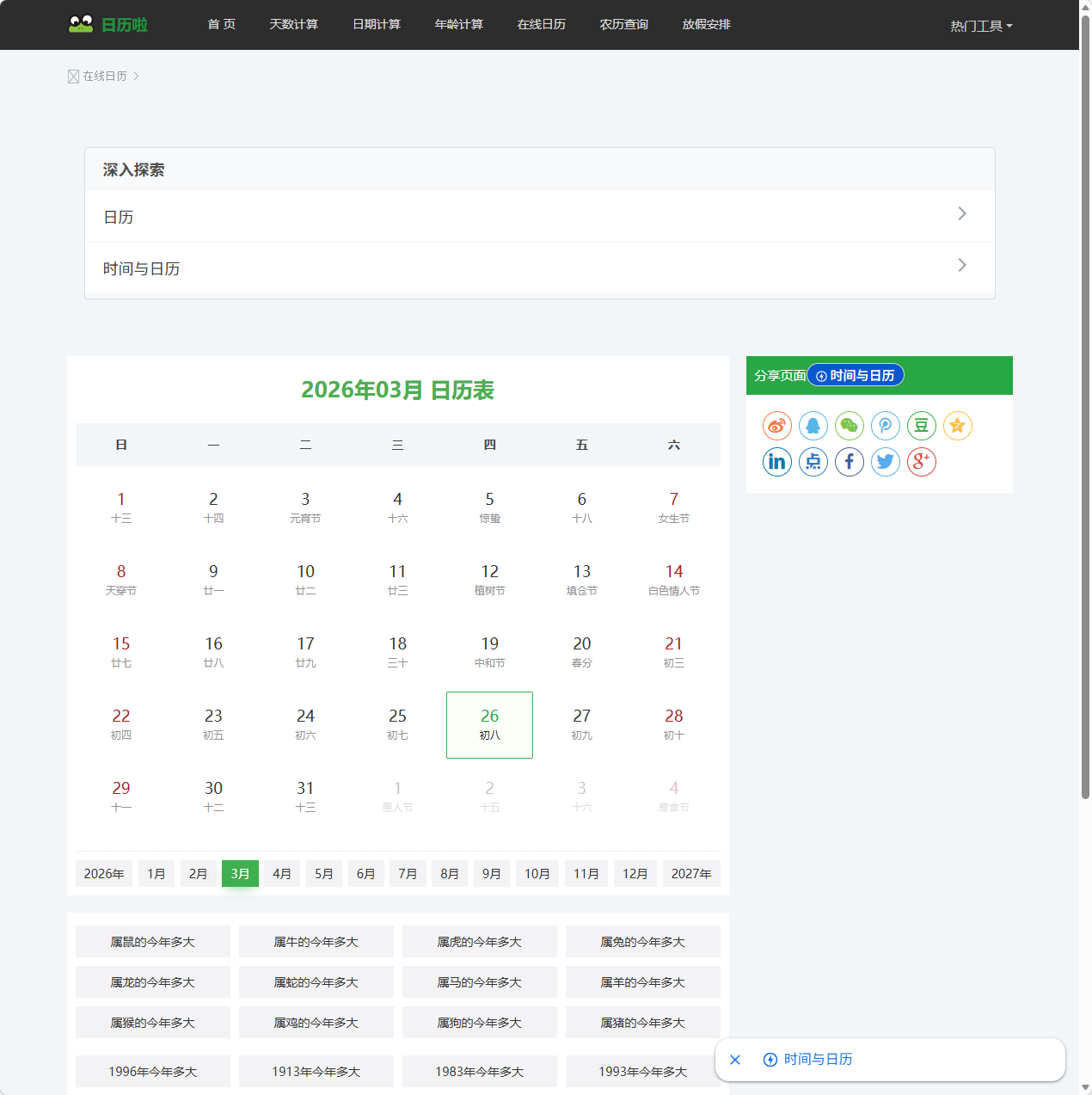Click the 在线日历 breadcrumb link
This screenshot has width=1092, height=1095.
pos(104,77)
